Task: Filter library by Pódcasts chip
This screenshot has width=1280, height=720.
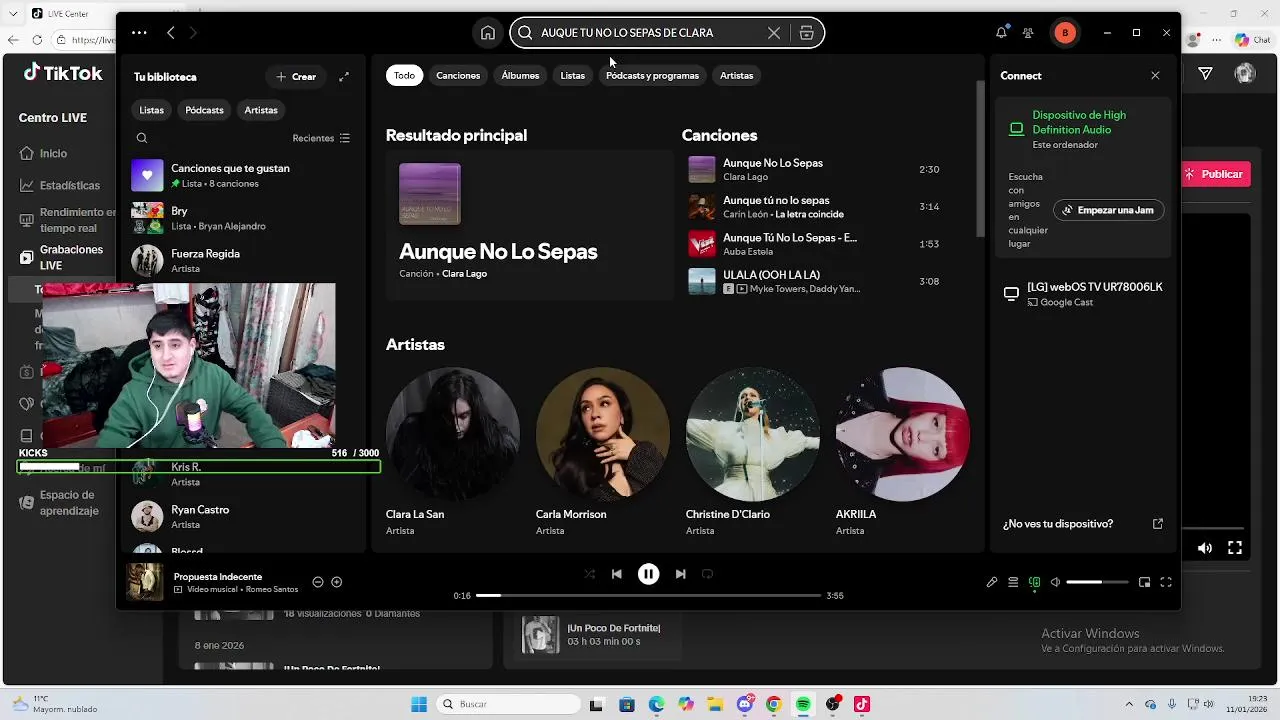Action: (x=204, y=110)
